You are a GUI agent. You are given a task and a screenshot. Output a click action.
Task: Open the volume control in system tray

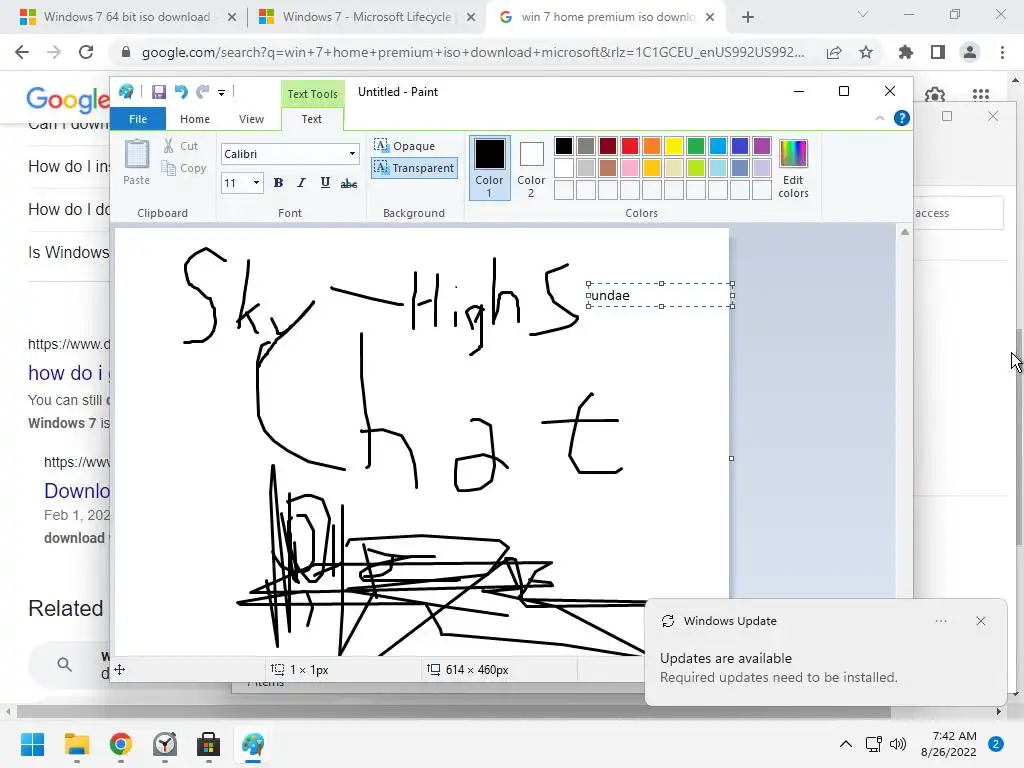[898, 744]
